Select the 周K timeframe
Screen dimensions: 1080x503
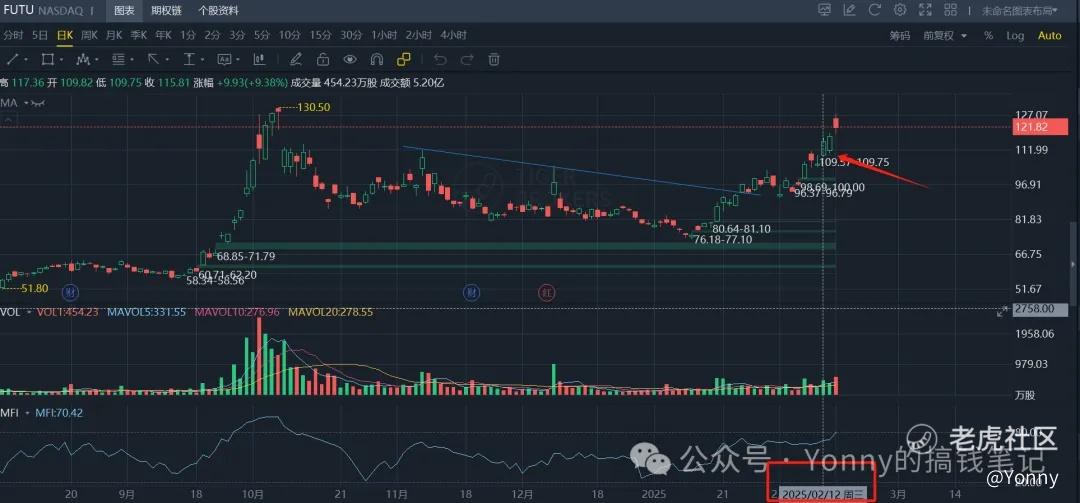pos(90,35)
